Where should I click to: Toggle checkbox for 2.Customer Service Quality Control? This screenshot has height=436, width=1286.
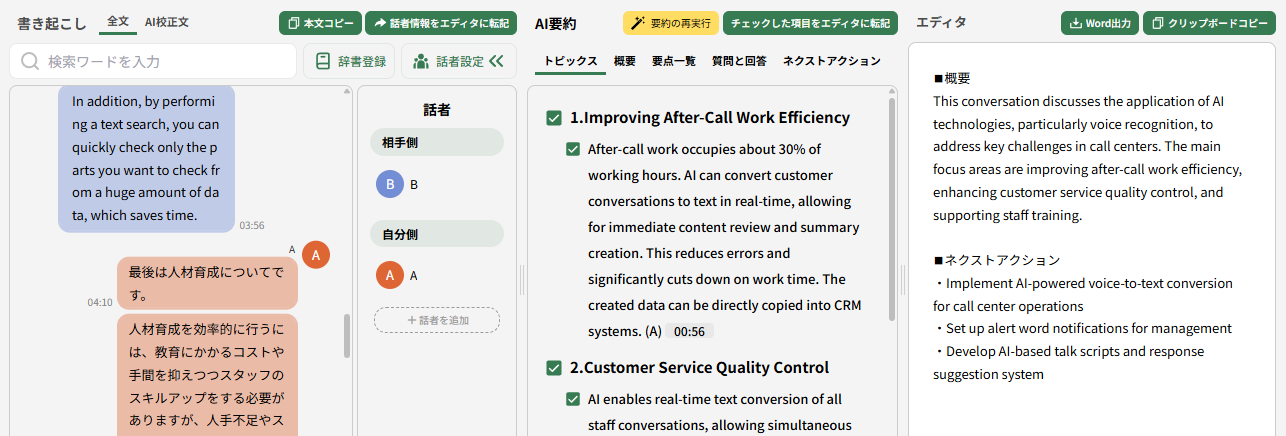(554, 368)
